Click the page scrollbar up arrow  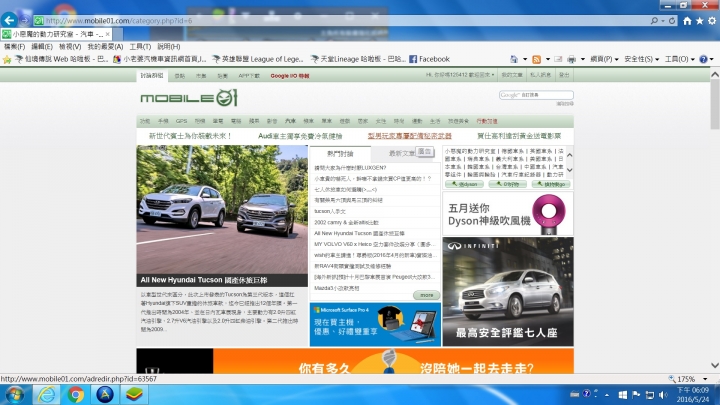tap(714, 74)
